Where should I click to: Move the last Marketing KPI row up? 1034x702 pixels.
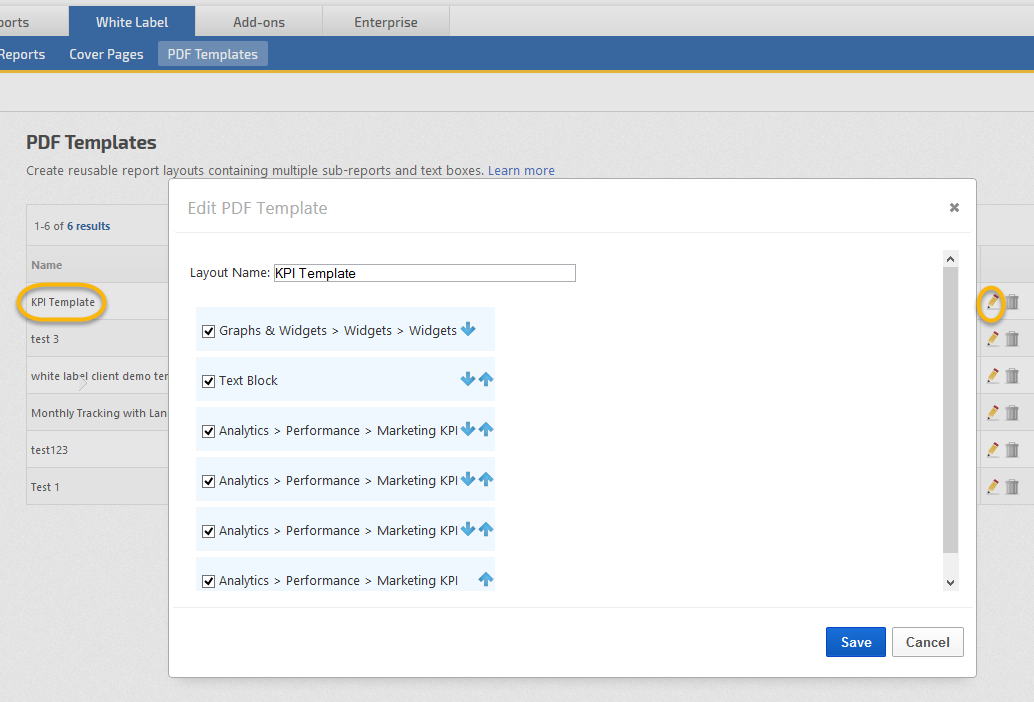pos(486,580)
